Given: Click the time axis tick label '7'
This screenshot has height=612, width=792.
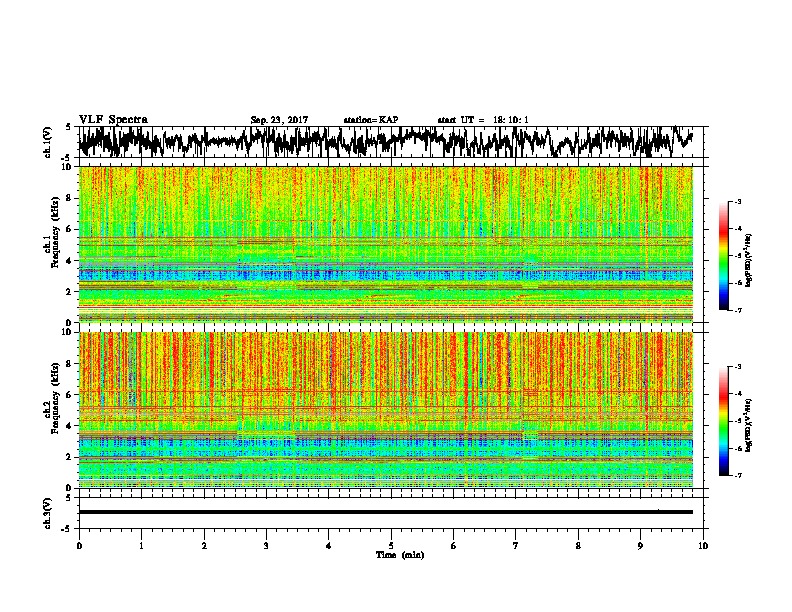Looking at the screenshot, I should [516, 546].
